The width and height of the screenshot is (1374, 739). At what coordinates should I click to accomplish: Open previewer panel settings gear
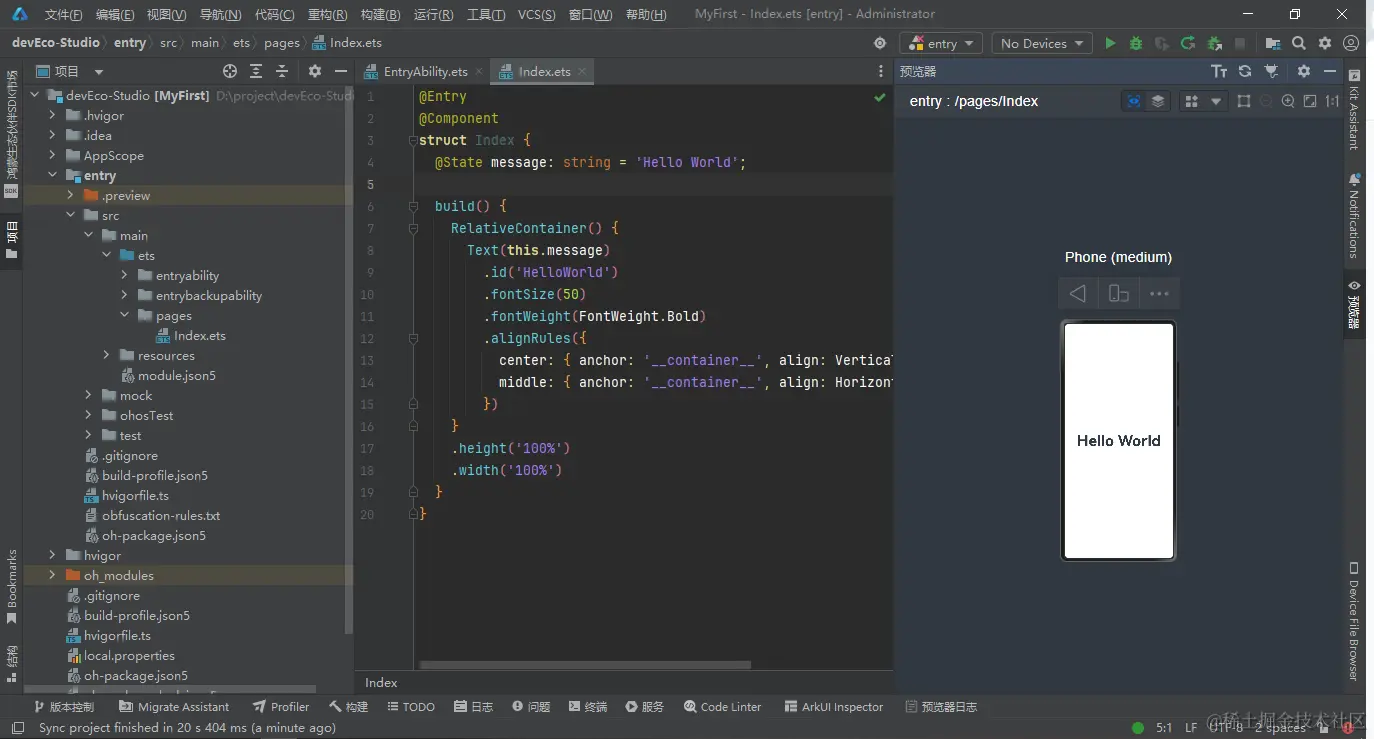1303,71
